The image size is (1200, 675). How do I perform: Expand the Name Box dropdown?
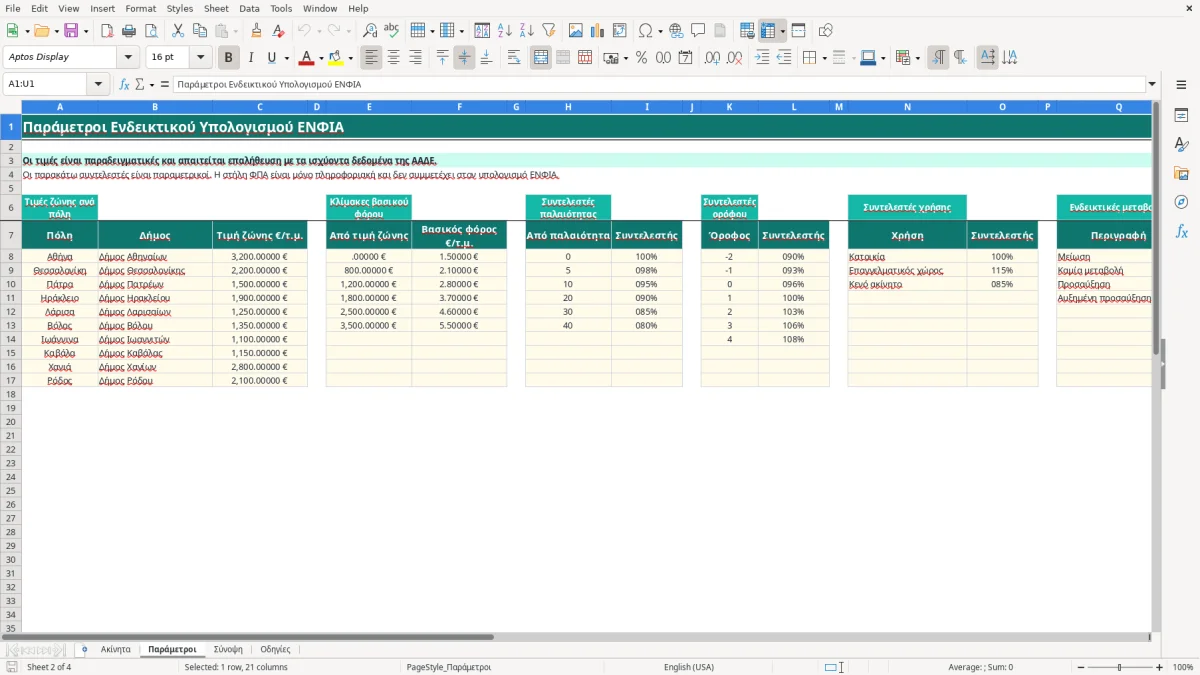[x=98, y=85]
